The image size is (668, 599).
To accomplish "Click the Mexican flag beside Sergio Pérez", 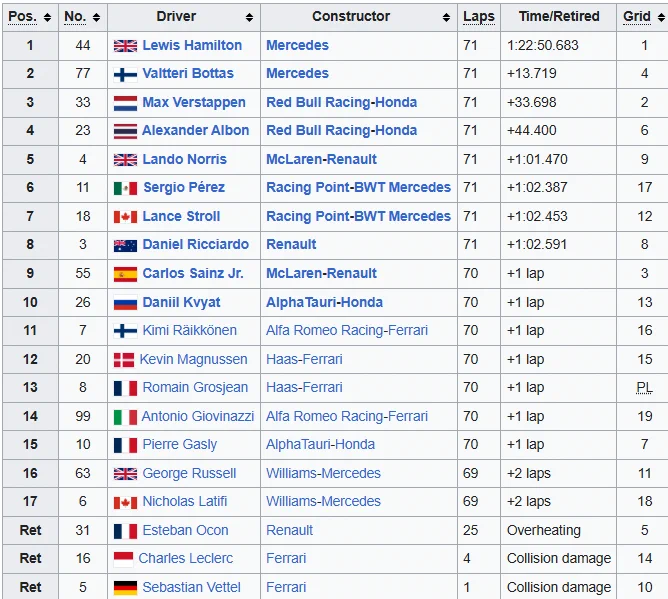I will 125,188.
